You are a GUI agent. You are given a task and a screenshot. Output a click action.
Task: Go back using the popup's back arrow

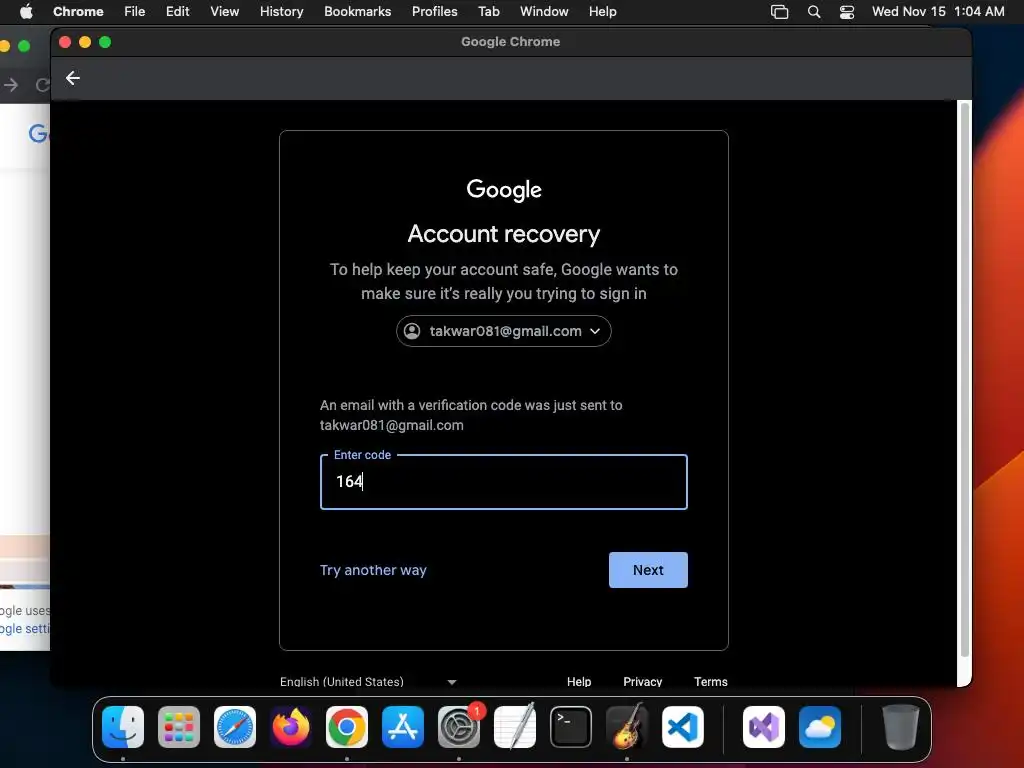(x=72, y=78)
